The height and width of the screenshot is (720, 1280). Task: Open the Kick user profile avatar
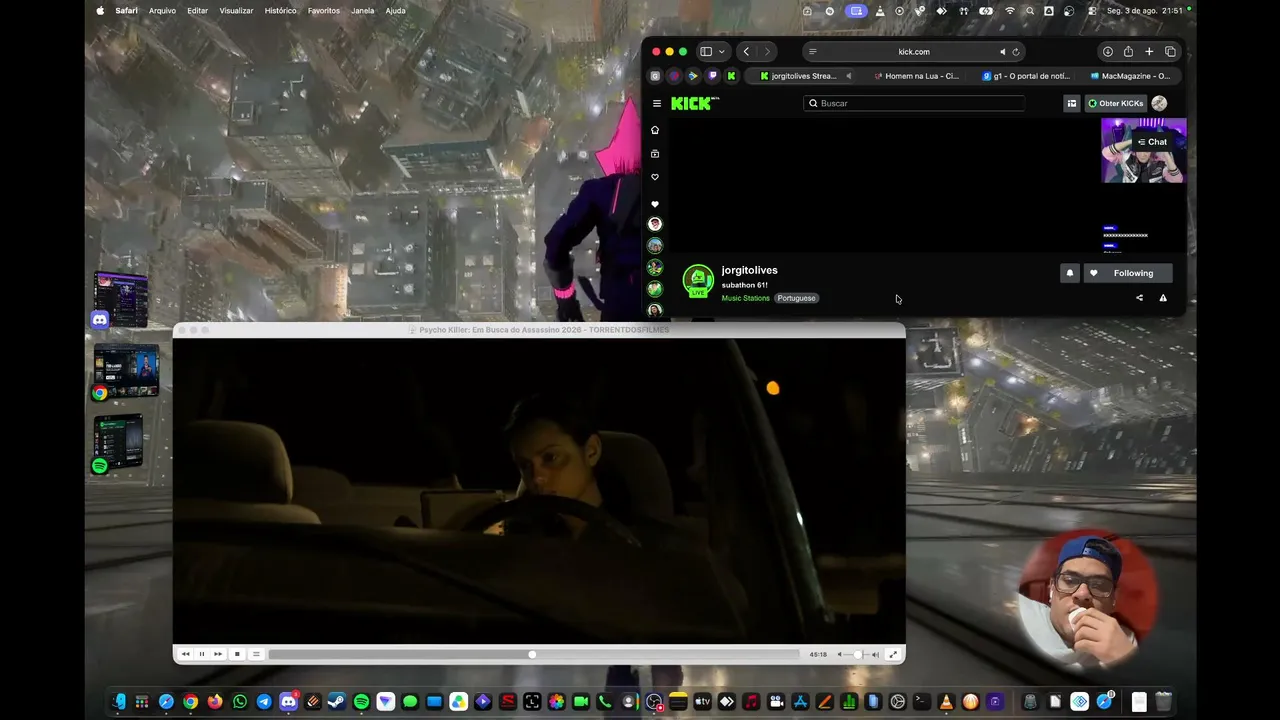pyautogui.click(x=1159, y=103)
